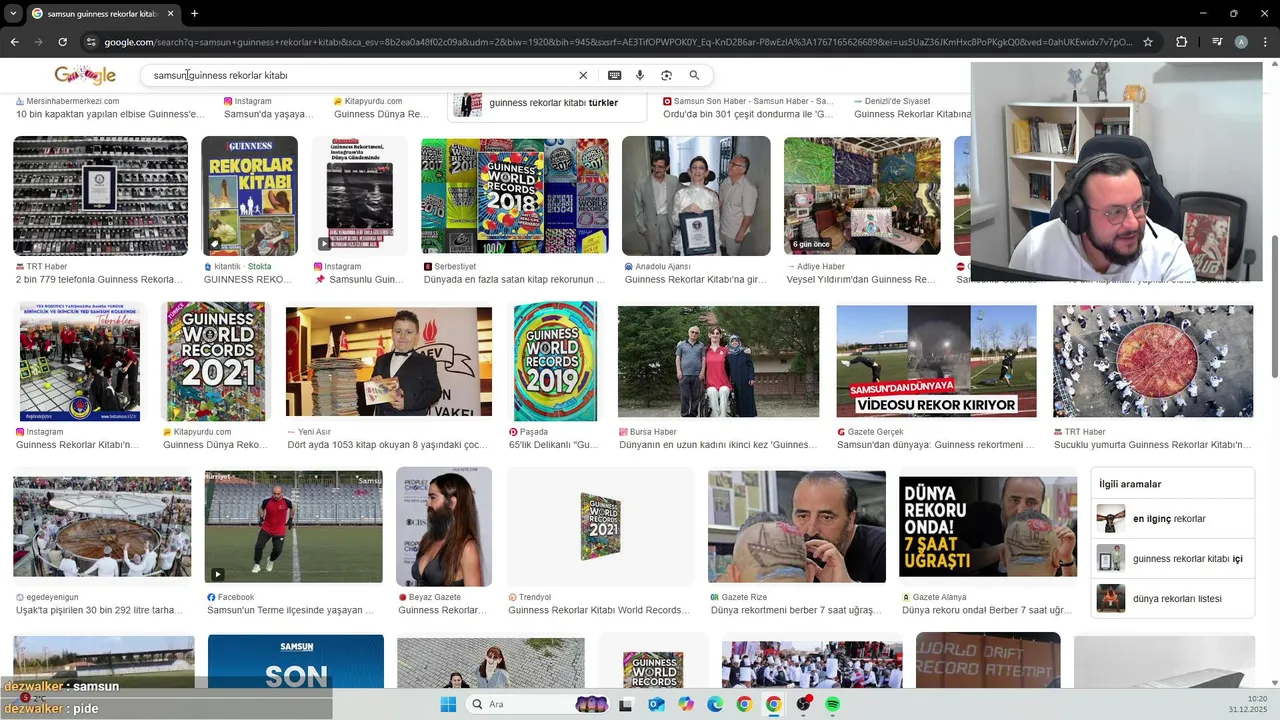Click the Kitapyurdu.com Guinness Dünya Re... caption

(x=381, y=114)
